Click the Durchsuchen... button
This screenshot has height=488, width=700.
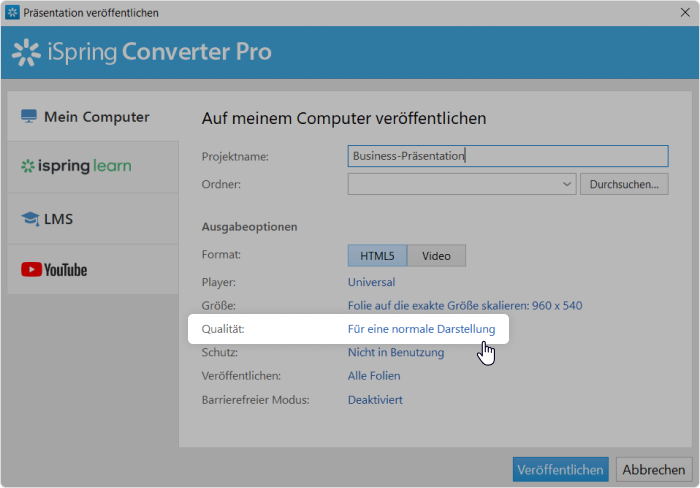(x=624, y=184)
